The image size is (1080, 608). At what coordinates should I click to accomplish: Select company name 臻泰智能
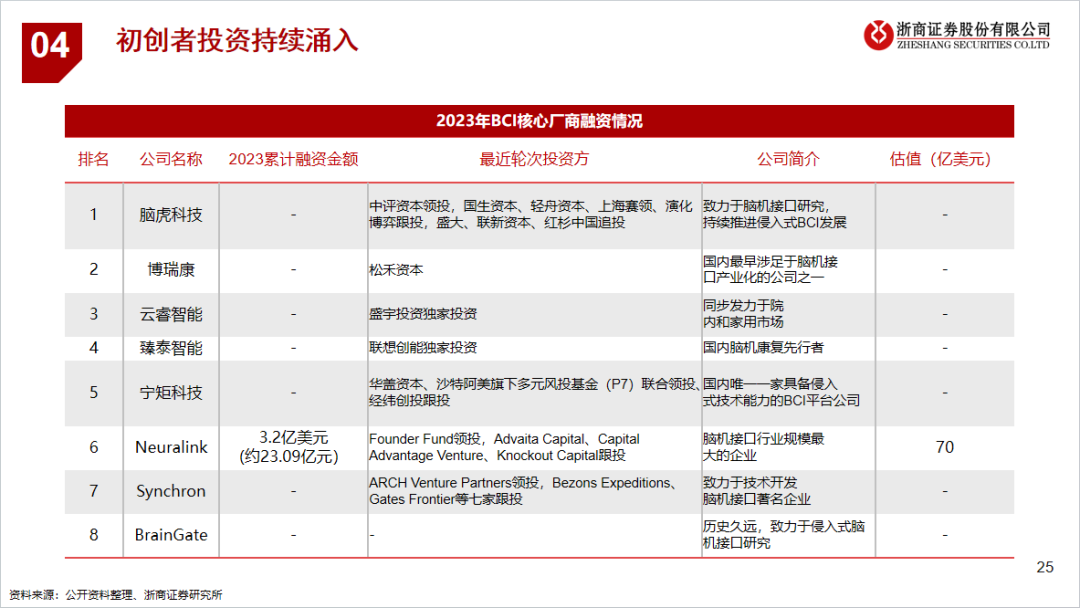click(171, 348)
